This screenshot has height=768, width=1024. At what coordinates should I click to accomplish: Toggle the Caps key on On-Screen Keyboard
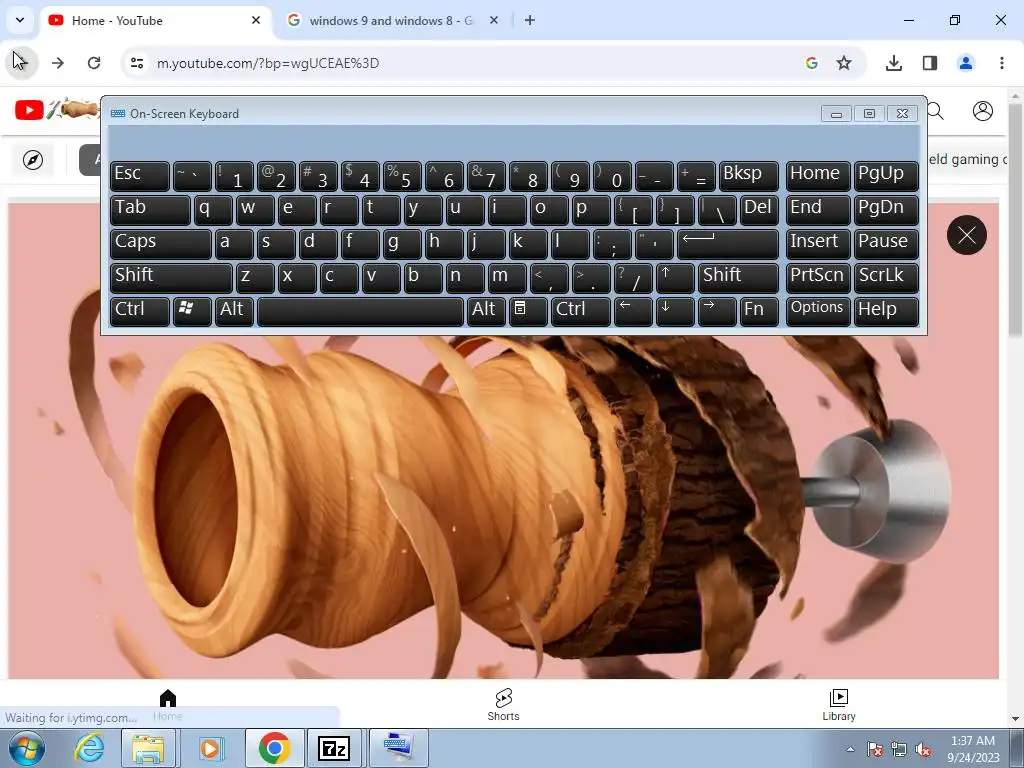coord(161,244)
